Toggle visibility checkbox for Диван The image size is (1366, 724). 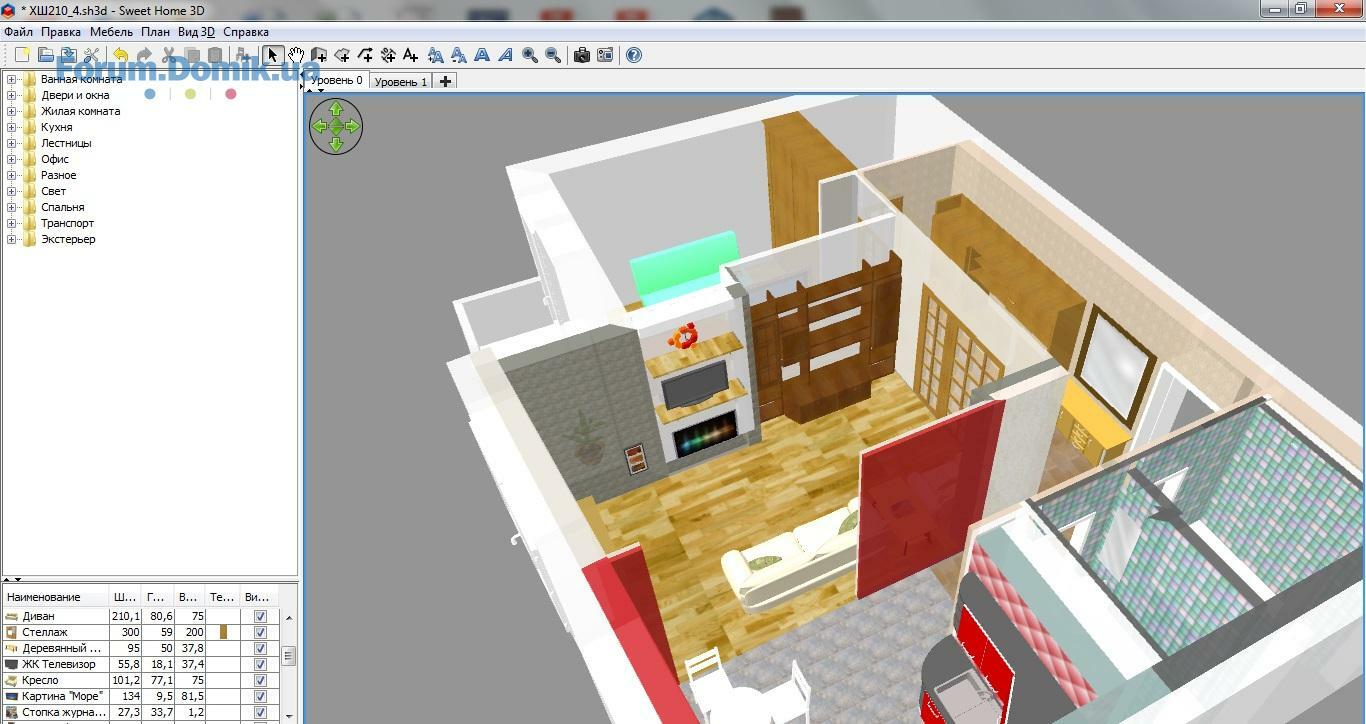(x=260, y=617)
